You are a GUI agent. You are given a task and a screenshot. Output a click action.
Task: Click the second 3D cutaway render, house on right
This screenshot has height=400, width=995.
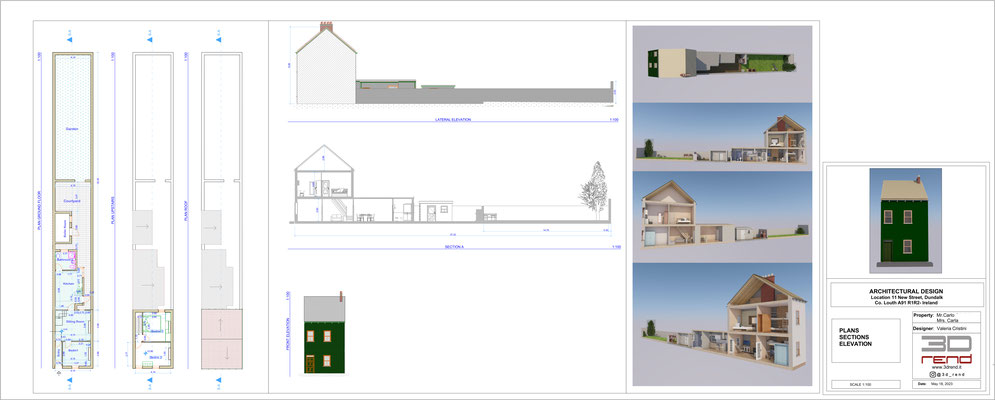[x=723, y=137]
